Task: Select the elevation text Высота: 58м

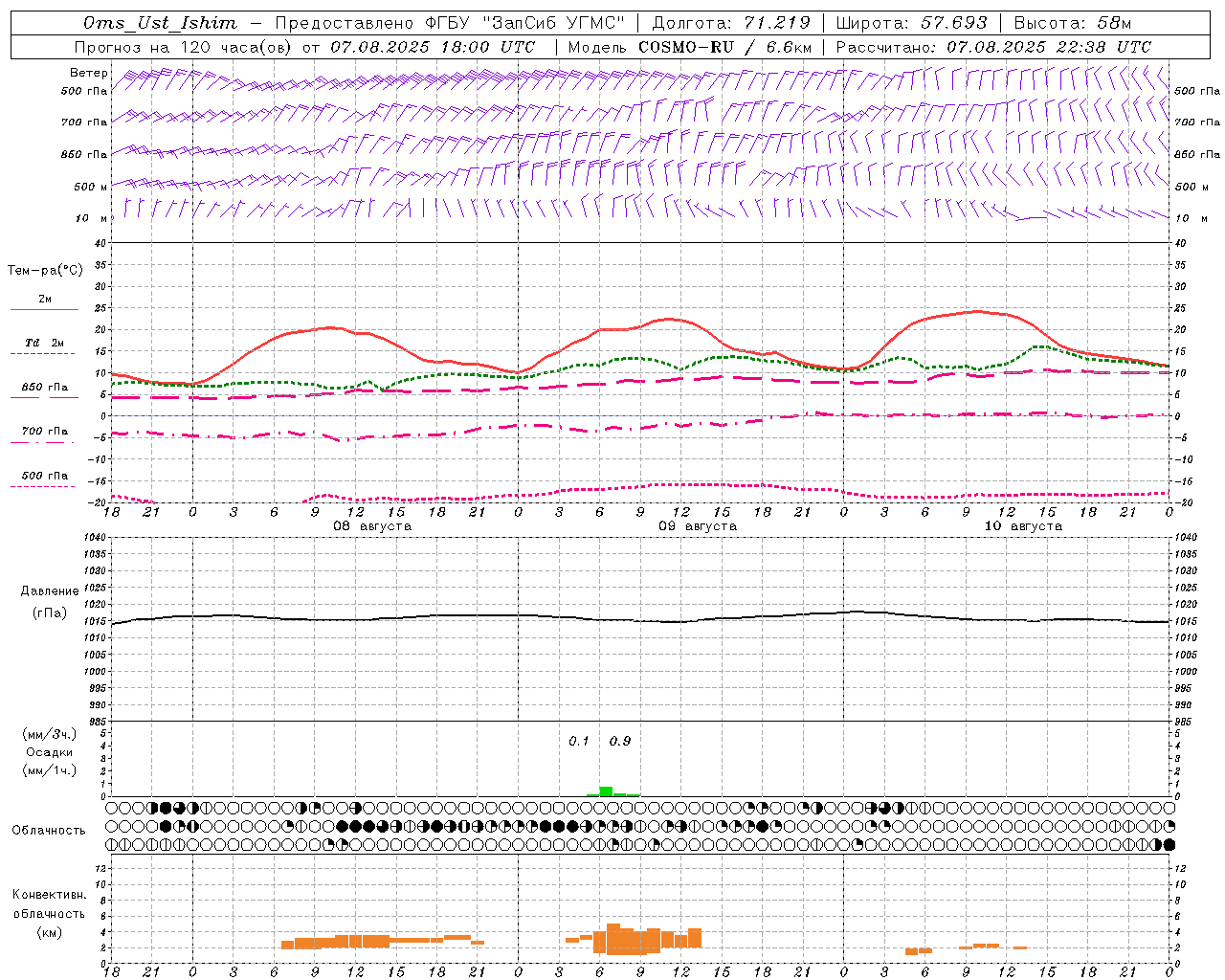Action: (x=1072, y=23)
